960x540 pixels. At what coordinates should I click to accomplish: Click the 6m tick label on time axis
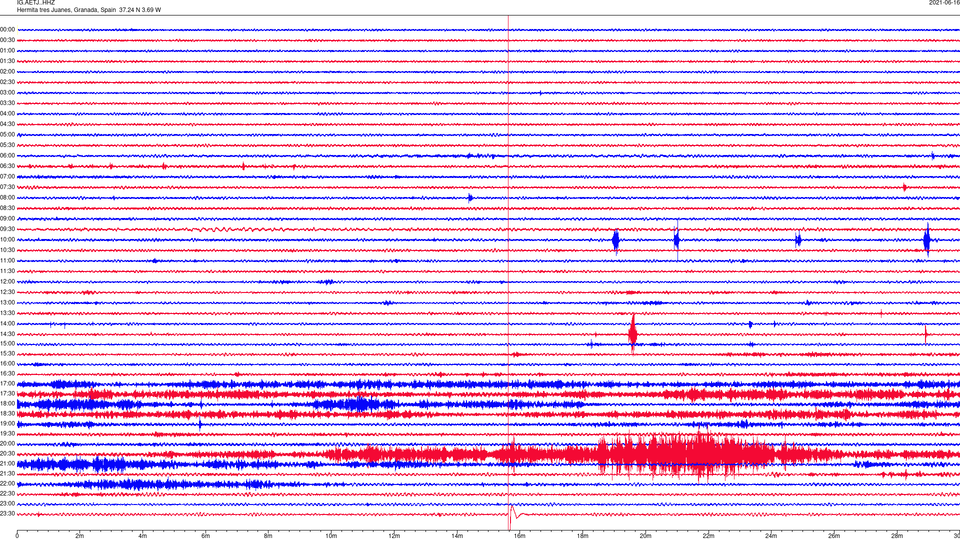click(205, 536)
